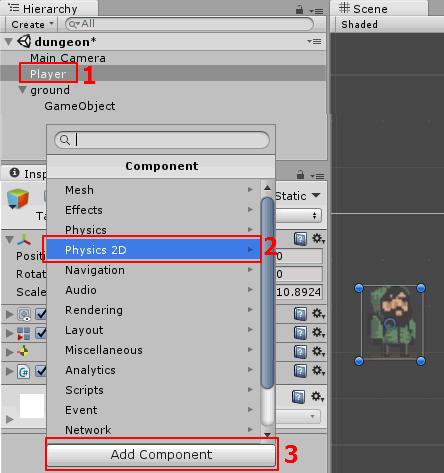Select Main Camera in Hierarchy

pos(68,58)
